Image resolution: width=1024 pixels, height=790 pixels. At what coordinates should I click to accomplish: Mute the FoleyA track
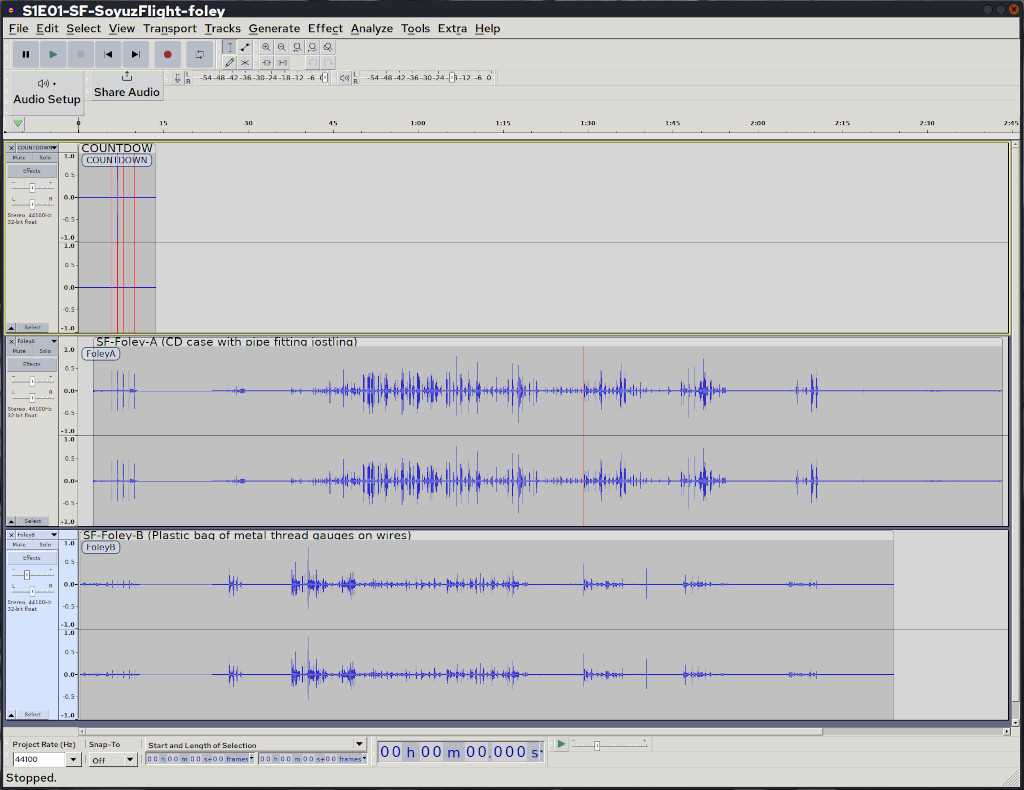[19, 351]
